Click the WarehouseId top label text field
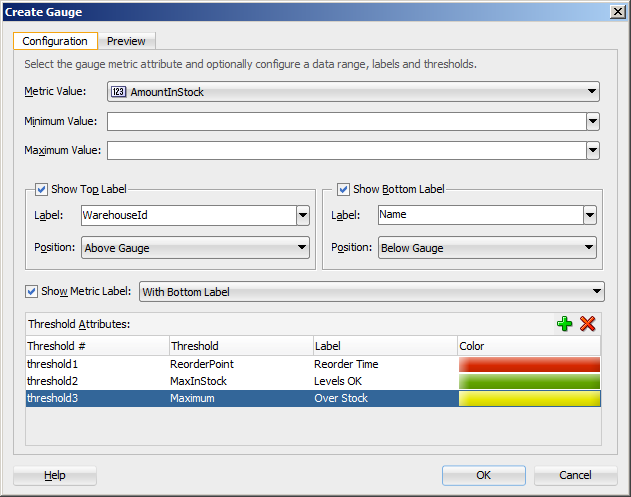Image resolution: width=631 pixels, height=497 pixels. 189,215
